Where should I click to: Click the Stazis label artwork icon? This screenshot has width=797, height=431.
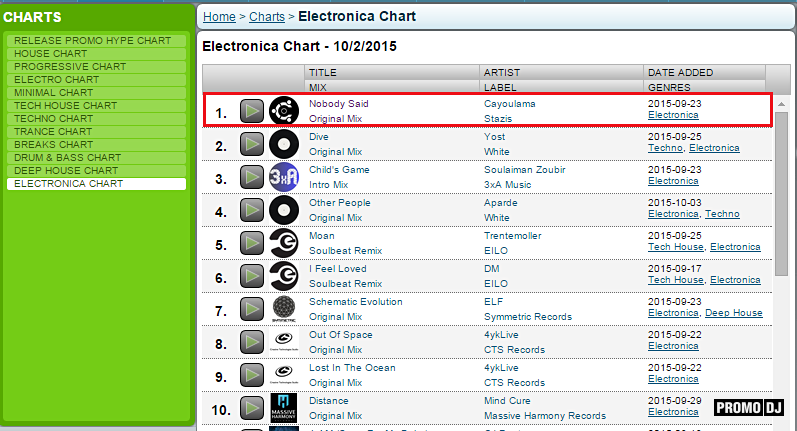284,110
